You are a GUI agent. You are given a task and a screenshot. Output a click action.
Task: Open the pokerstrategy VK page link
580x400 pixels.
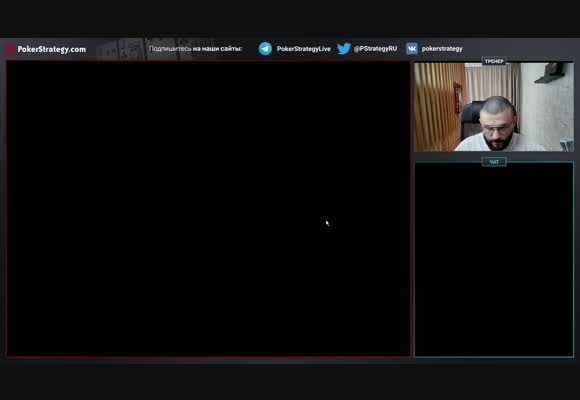pos(442,48)
